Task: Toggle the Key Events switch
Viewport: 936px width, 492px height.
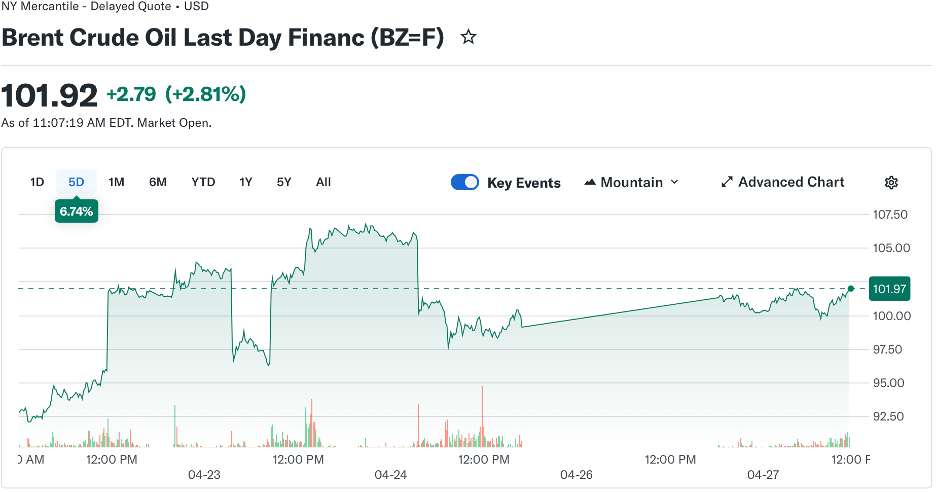Action: [x=465, y=182]
